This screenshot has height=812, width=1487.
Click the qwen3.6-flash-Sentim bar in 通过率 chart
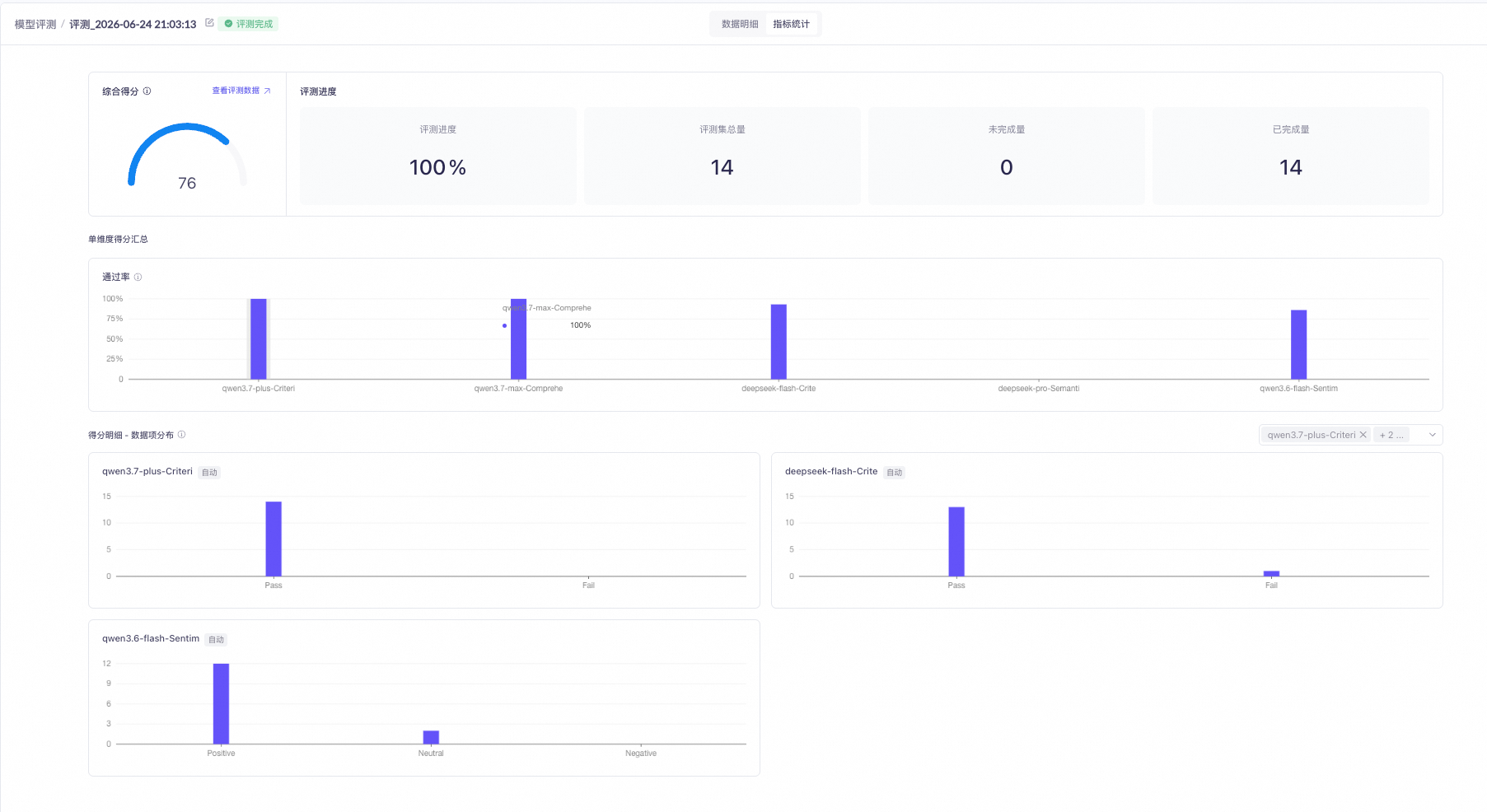tap(1298, 344)
